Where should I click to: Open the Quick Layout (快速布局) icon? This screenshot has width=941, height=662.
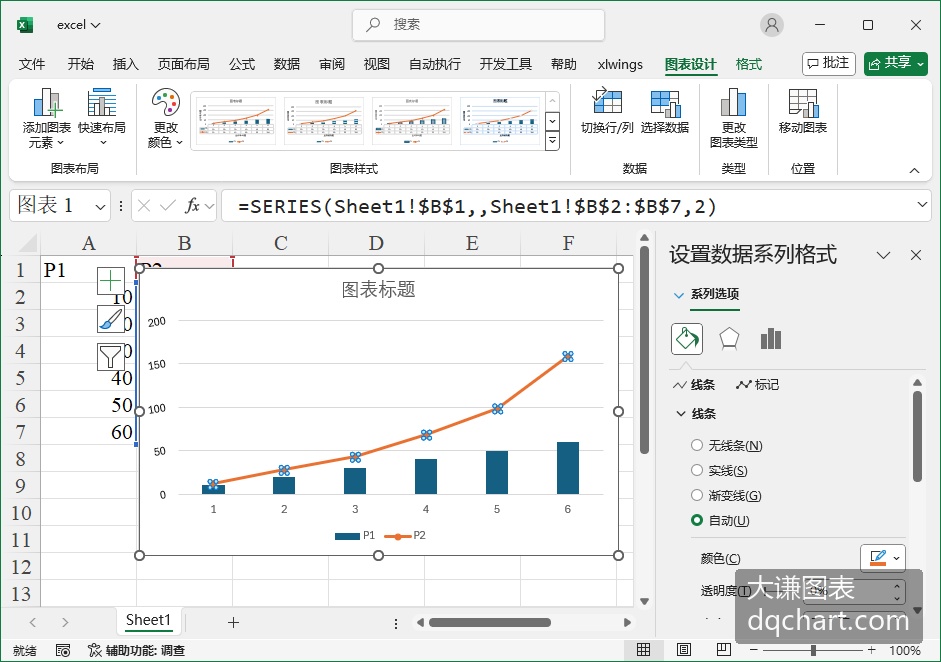click(x=102, y=103)
